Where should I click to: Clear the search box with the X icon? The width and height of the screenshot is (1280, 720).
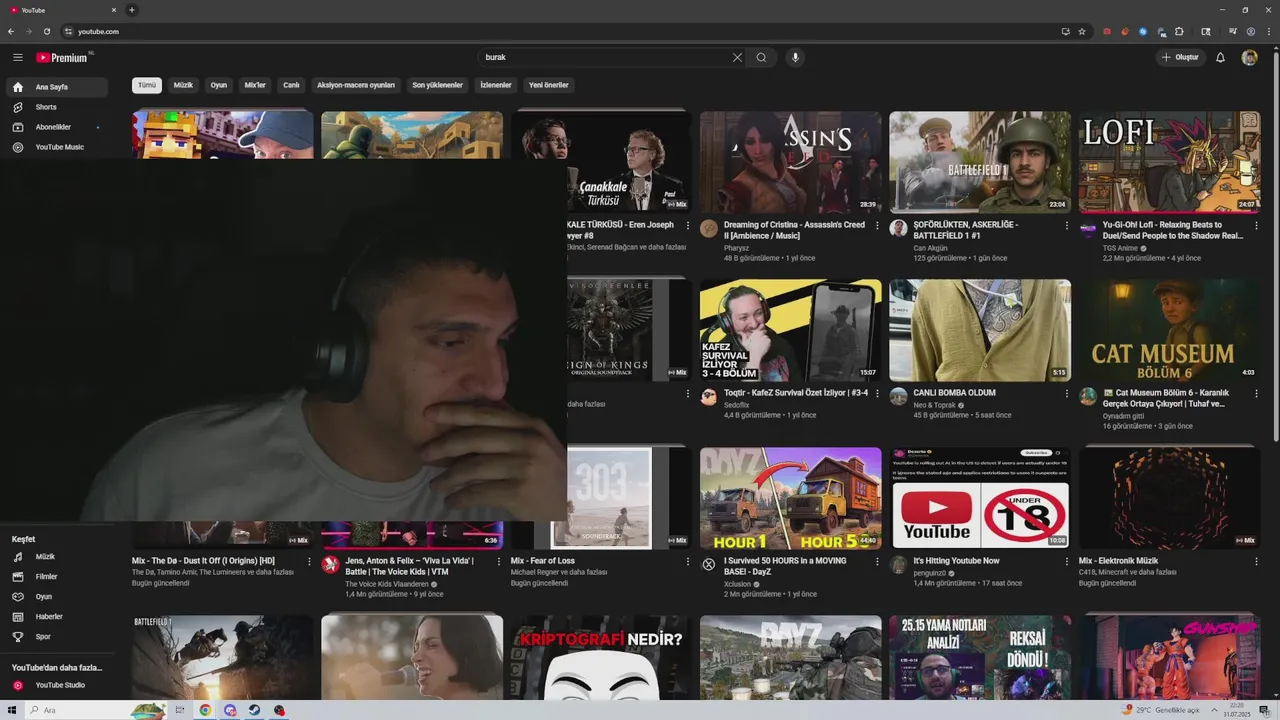[x=737, y=57]
